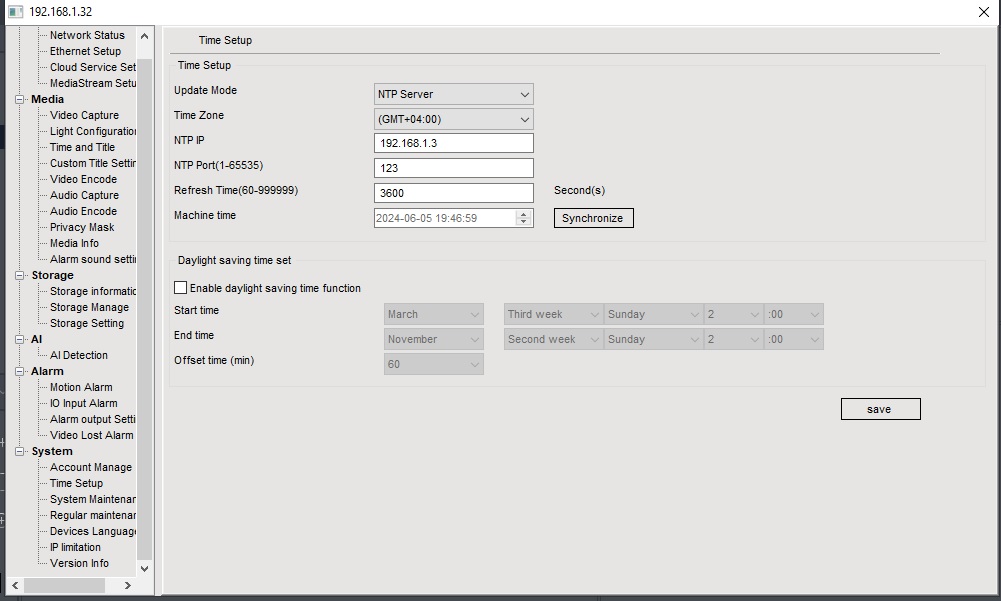Click sidebar horizontal scrollbar right arrow
This screenshot has height=601, width=1001.
pyautogui.click(x=127, y=585)
